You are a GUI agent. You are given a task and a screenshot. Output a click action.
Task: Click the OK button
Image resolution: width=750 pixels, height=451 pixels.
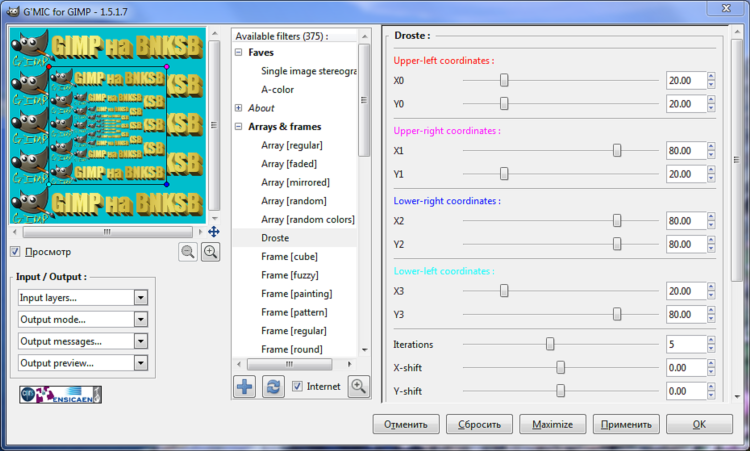point(699,424)
